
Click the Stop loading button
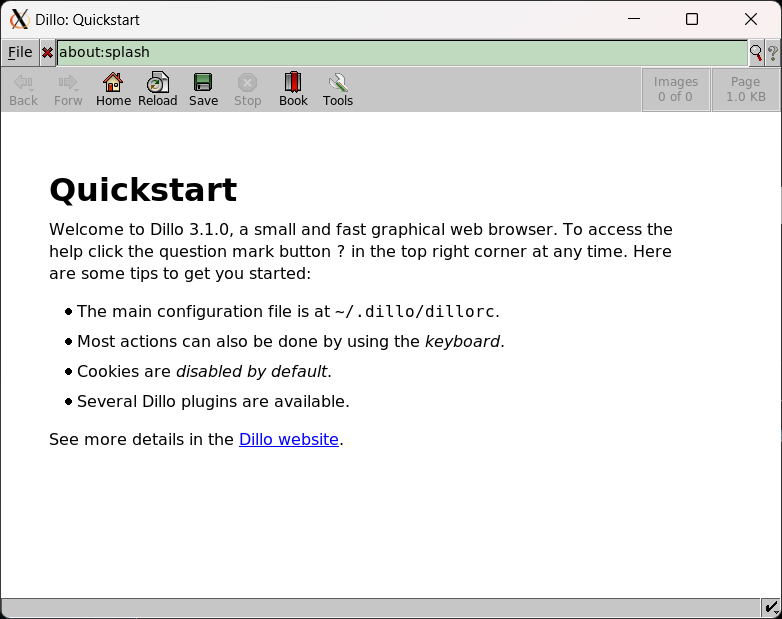247,90
